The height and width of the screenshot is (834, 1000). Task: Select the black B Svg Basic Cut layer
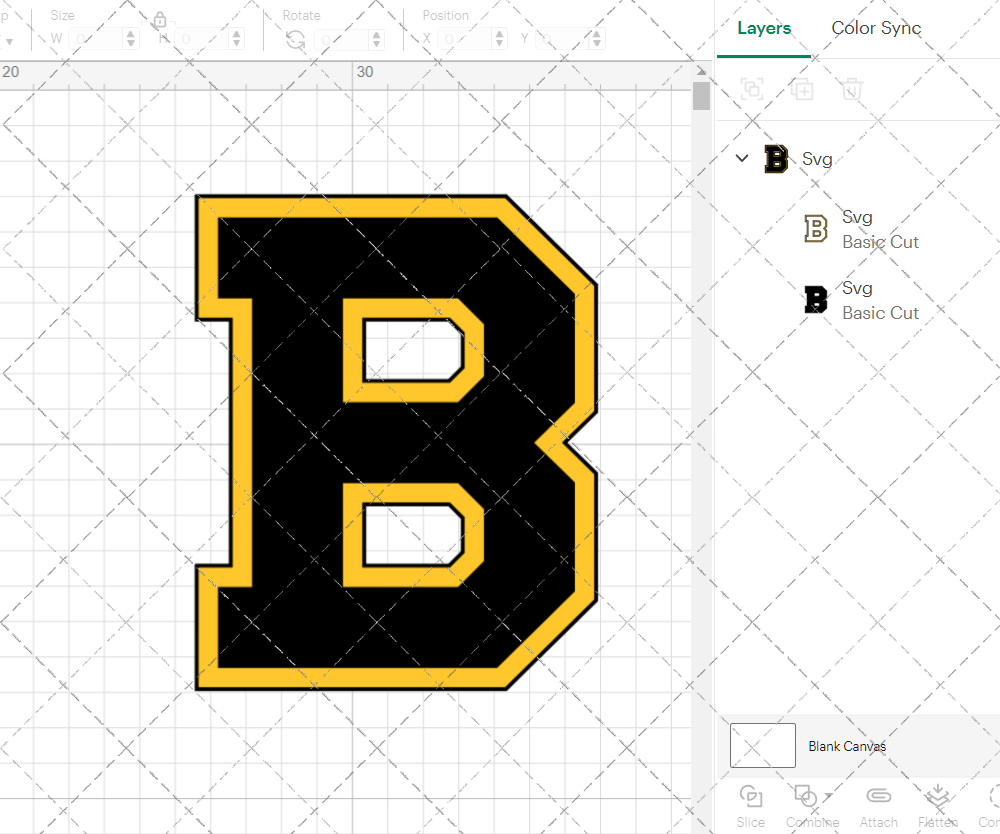858,300
